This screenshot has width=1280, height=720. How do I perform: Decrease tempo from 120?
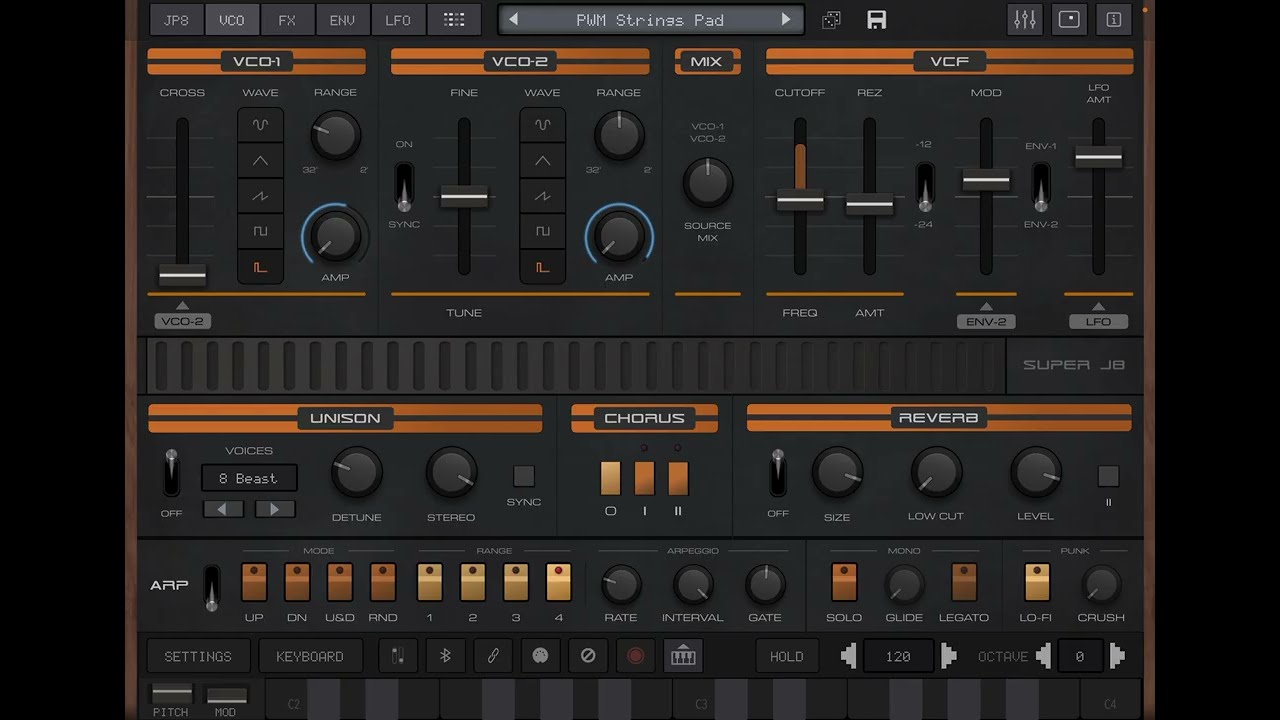click(x=849, y=656)
